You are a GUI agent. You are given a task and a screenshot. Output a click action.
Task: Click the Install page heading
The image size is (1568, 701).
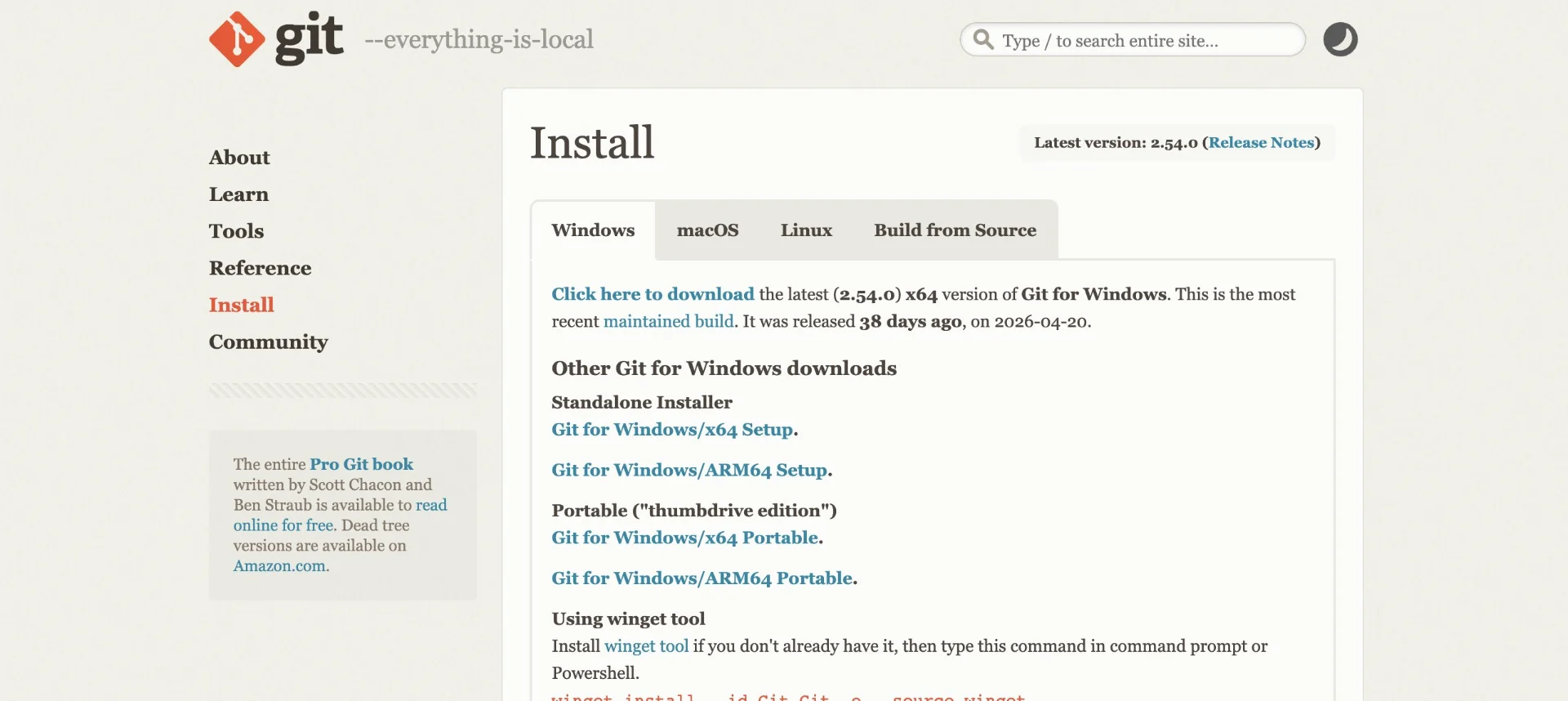(592, 142)
